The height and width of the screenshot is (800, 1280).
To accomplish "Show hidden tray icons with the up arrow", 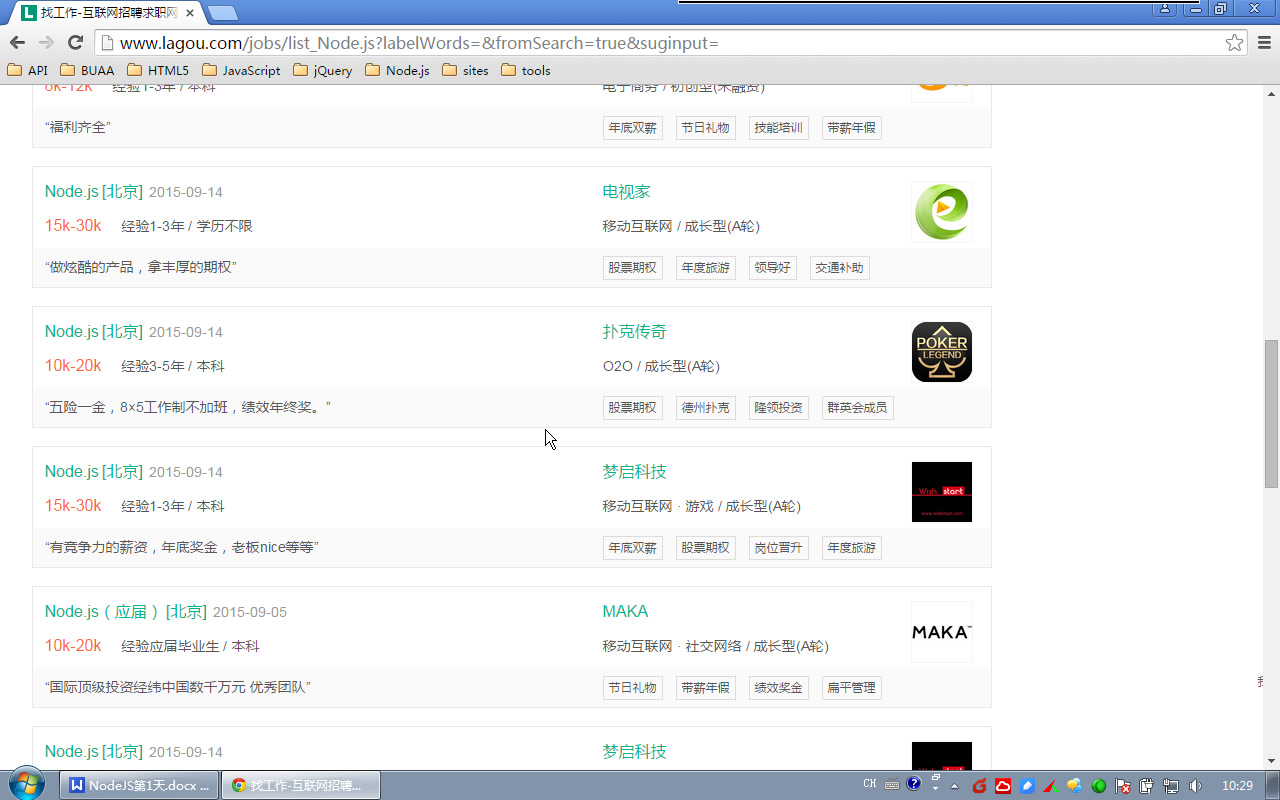I will pyautogui.click(x=954, y=786).
